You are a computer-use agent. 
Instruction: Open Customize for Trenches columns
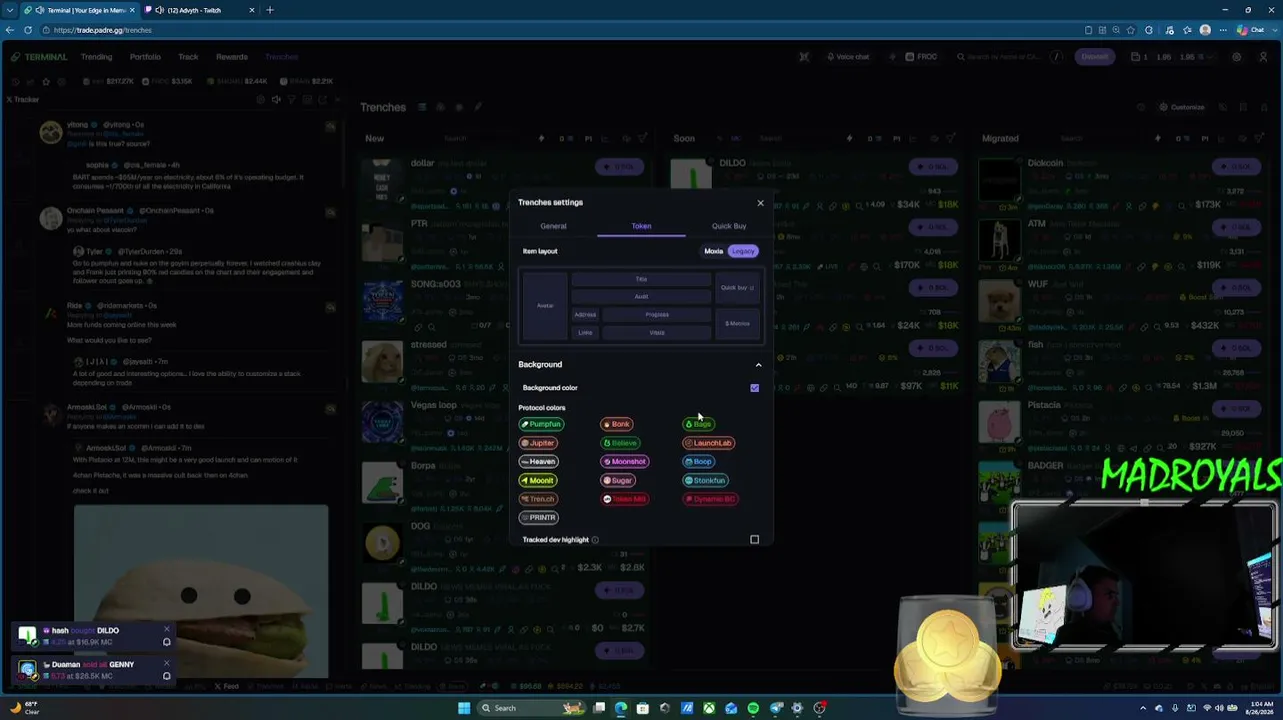coord(1182,107)
